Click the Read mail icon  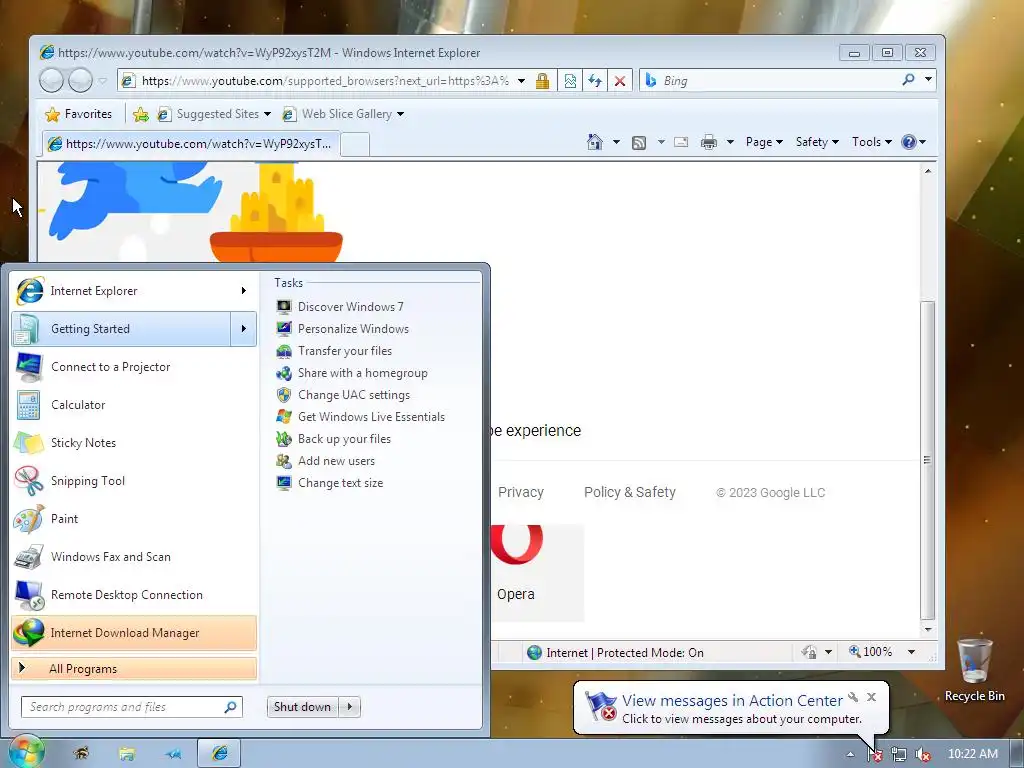click(681, 142)
